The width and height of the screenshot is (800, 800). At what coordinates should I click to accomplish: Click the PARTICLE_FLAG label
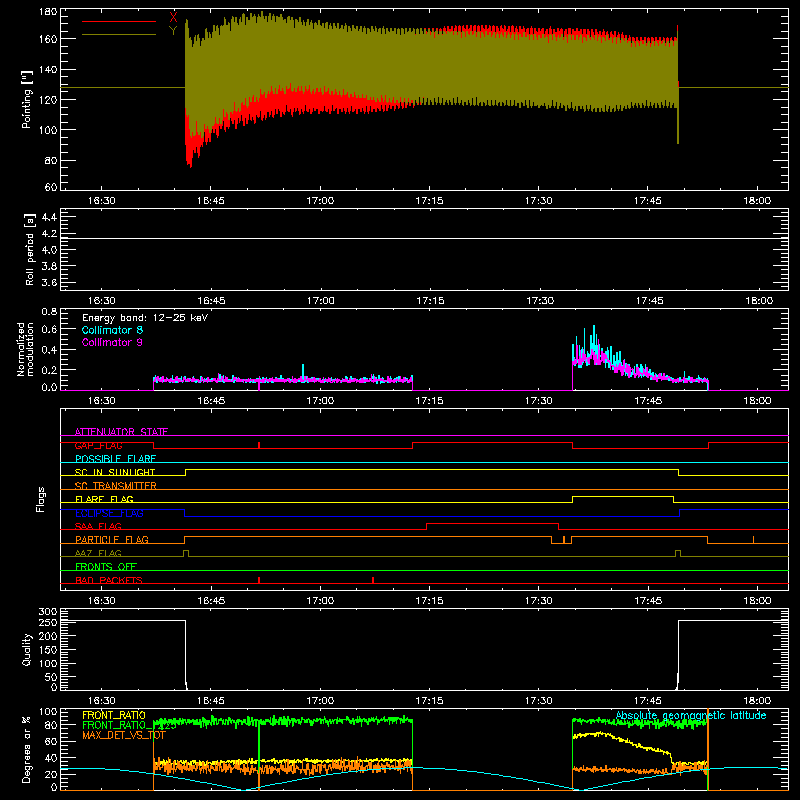(x=112, y=539)
